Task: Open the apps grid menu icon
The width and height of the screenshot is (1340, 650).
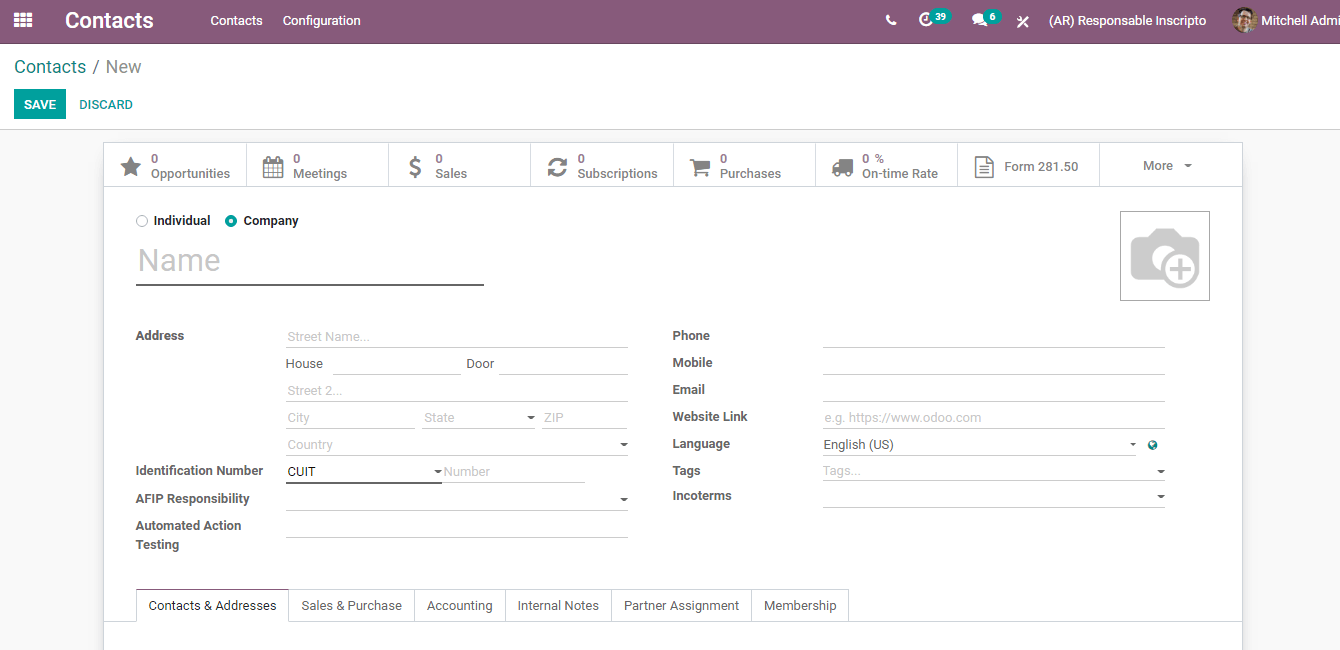Action: point(23,20)
